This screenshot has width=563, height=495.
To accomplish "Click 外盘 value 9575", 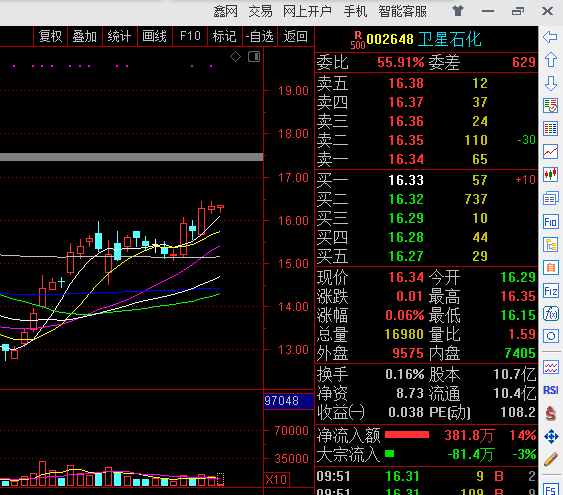I will [x=408, y=354].
